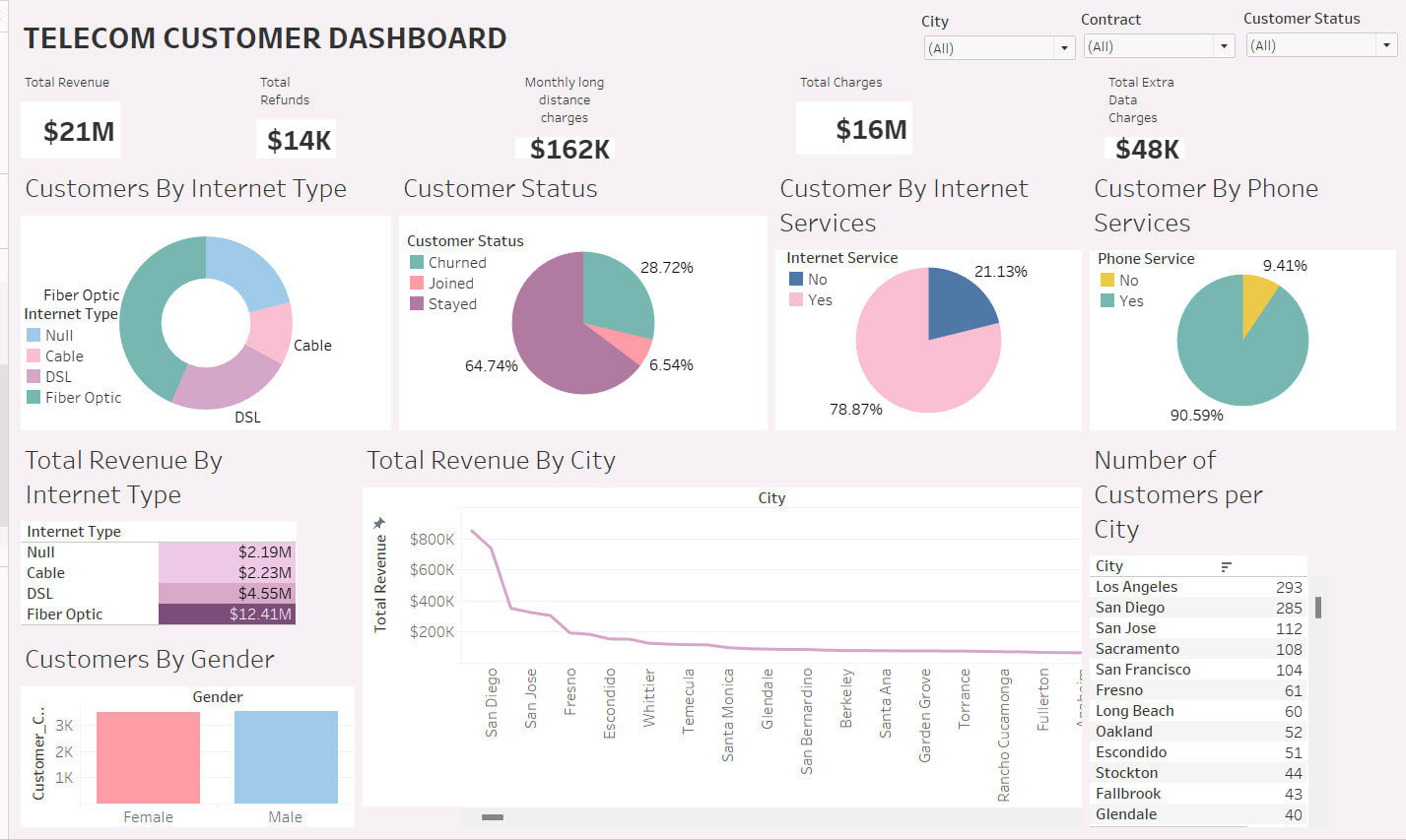Click the Yes swatch in Phone Service legend
1406x840 pixels.
(x=1107, y=300)
